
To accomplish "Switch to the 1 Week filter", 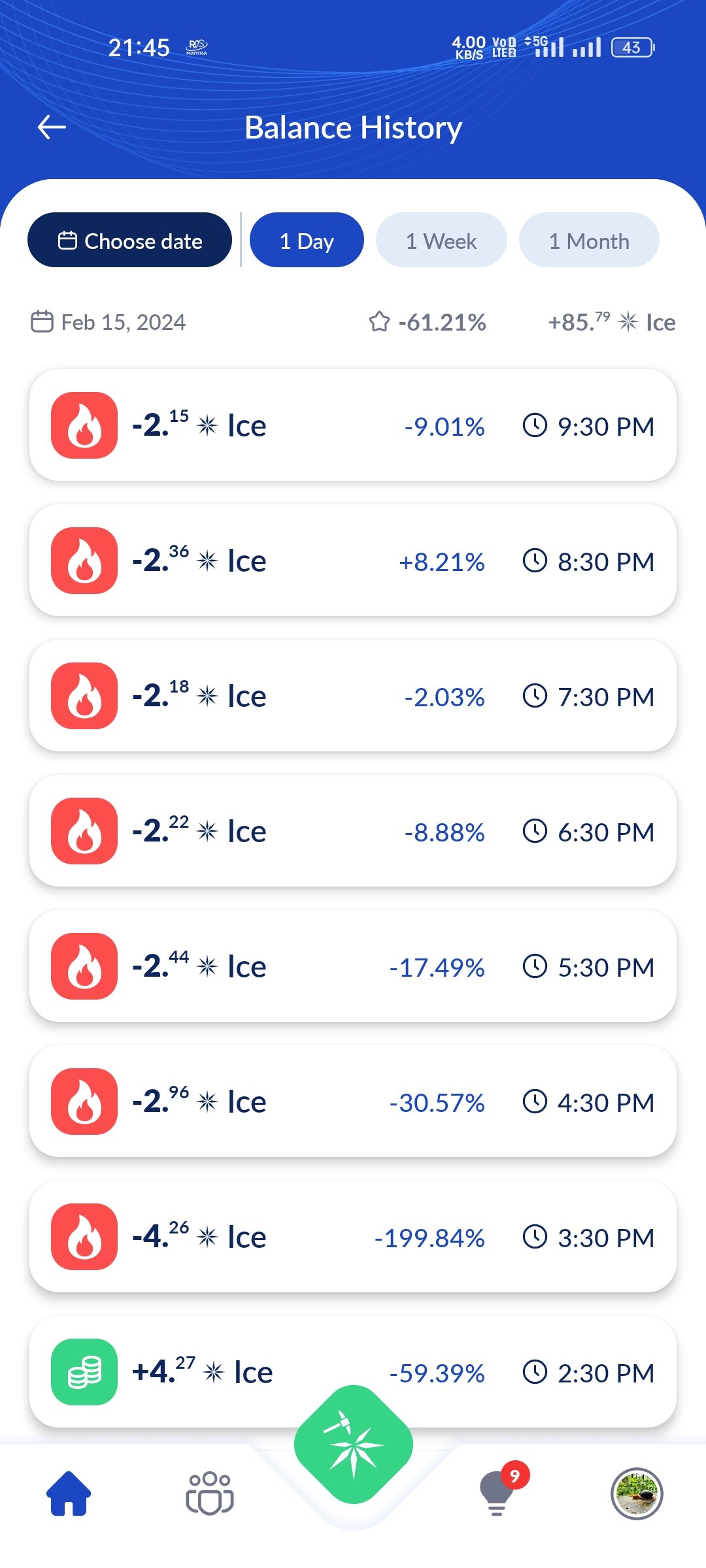I will 441,240.
